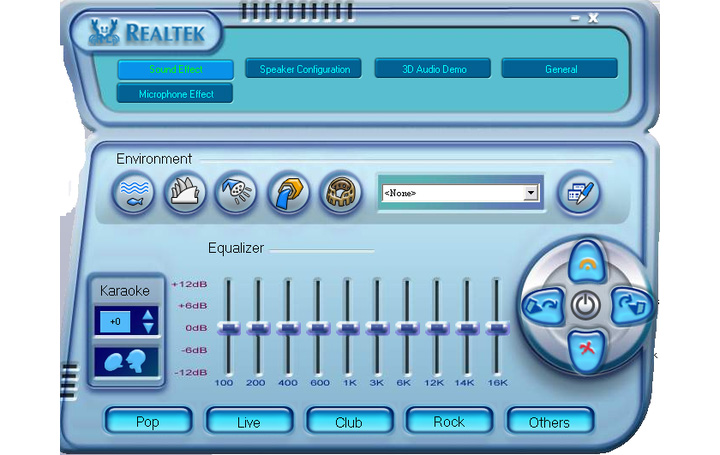Pick the Colosseum arena environment icon
Screen dimensions: 720x455
[340, 192]
